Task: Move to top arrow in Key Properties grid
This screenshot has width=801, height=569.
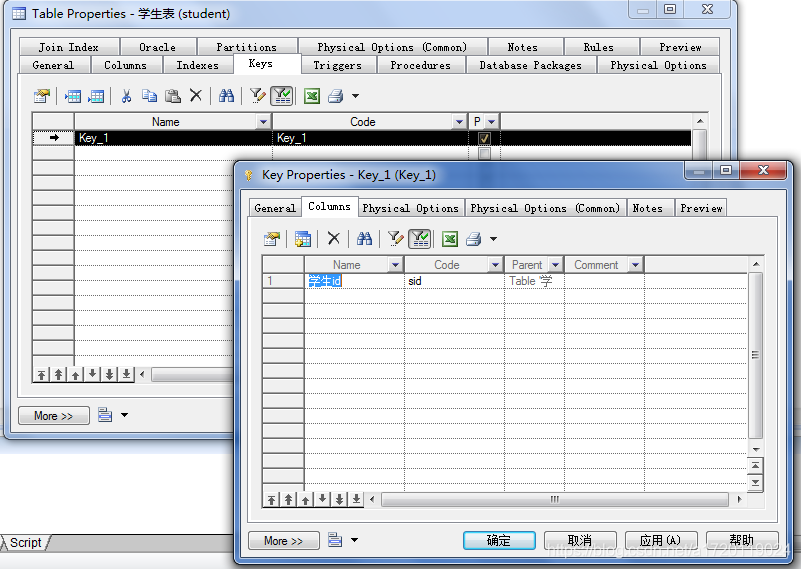Action: [x=271, y=500]
